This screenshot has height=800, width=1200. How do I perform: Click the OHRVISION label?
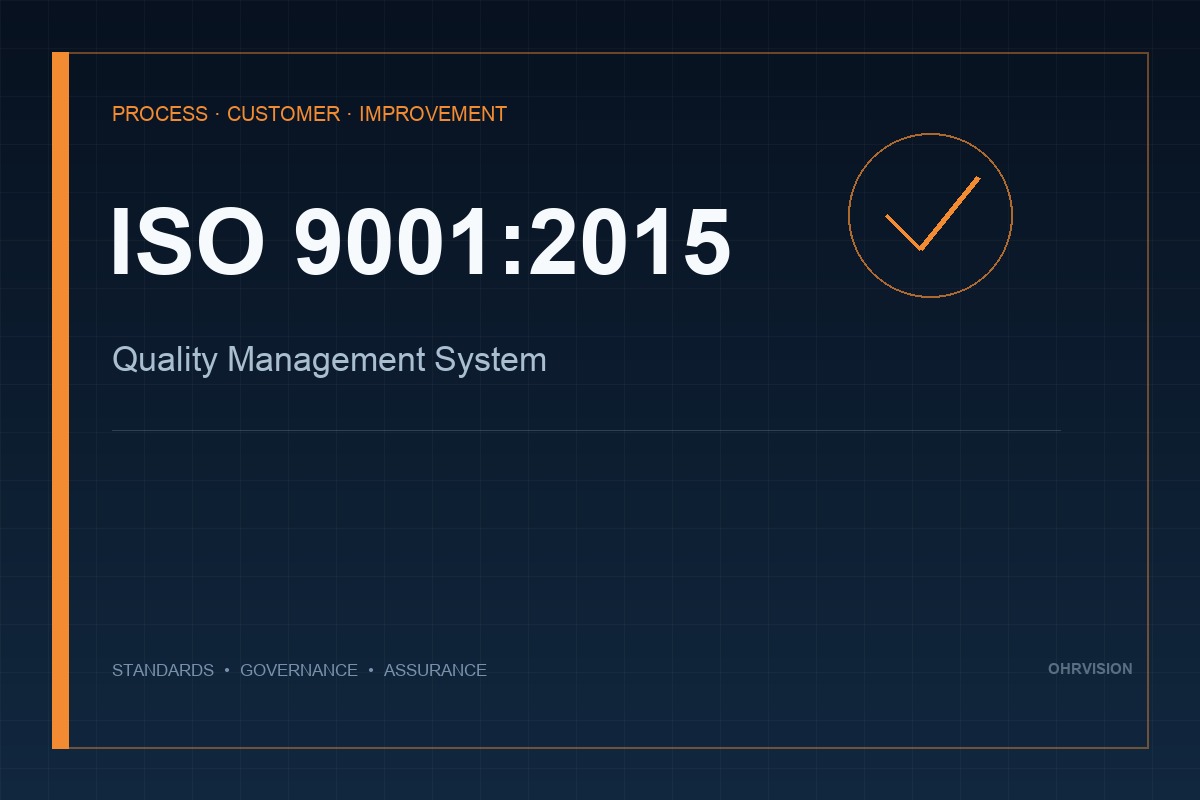[1090, 669]
